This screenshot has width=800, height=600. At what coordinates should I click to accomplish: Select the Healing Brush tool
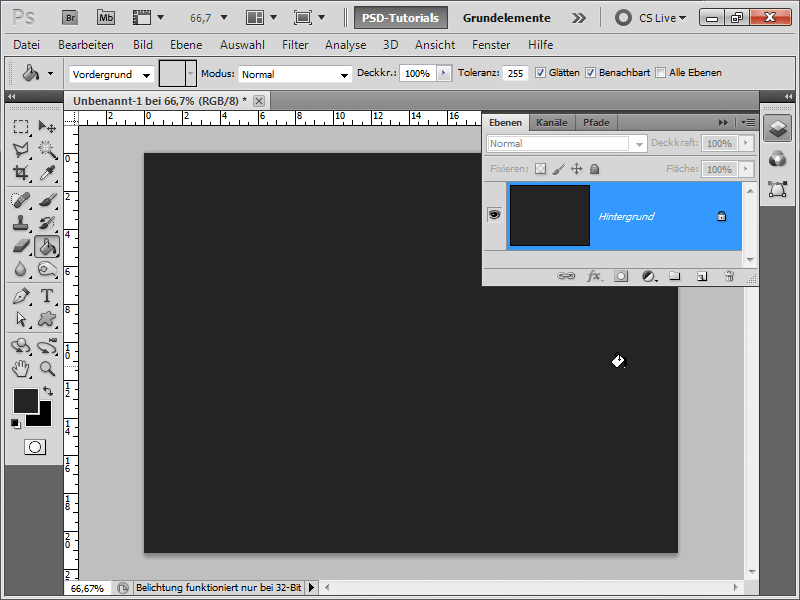(20, 199)
